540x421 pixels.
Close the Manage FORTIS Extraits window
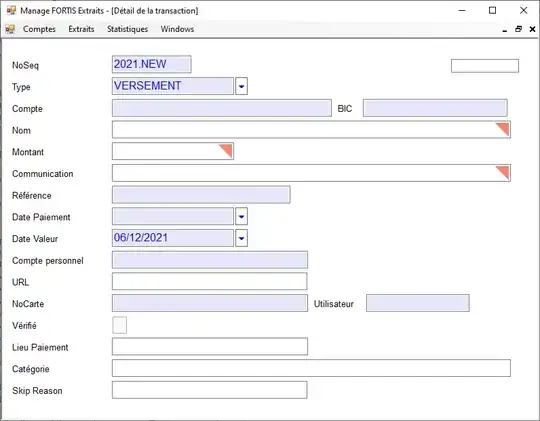[x=523, y=11]
